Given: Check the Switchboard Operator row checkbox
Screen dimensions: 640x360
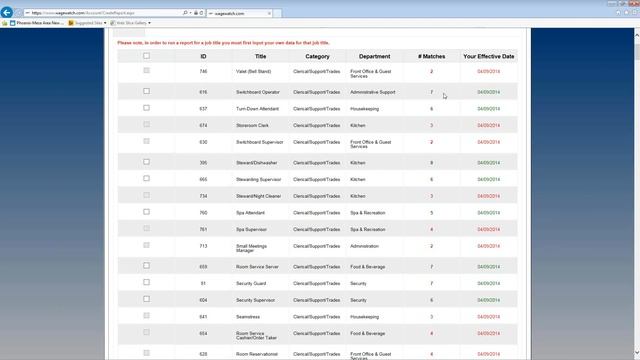Looking at the screenshot, I should tap(147, 91).
